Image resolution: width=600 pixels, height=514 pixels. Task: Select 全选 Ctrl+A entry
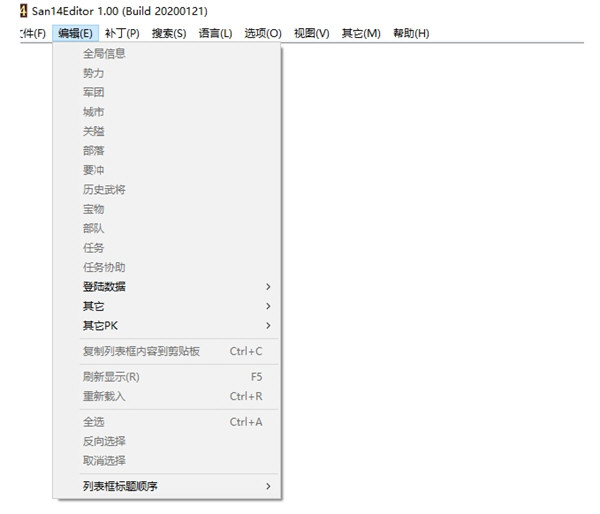167,422
